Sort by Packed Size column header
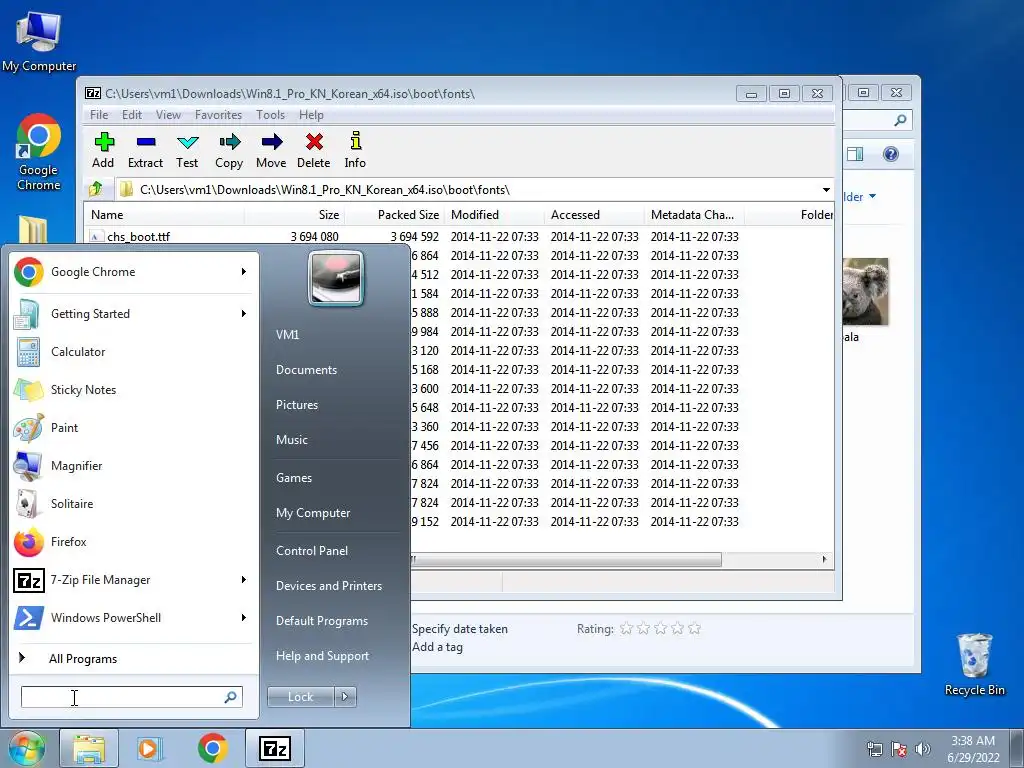This screenshot has height=768, width=1024. pyautogui.click(x=394, y=215)
